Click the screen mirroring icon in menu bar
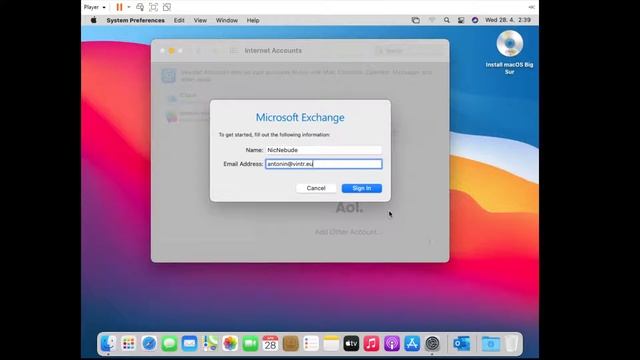 (416, 20)
